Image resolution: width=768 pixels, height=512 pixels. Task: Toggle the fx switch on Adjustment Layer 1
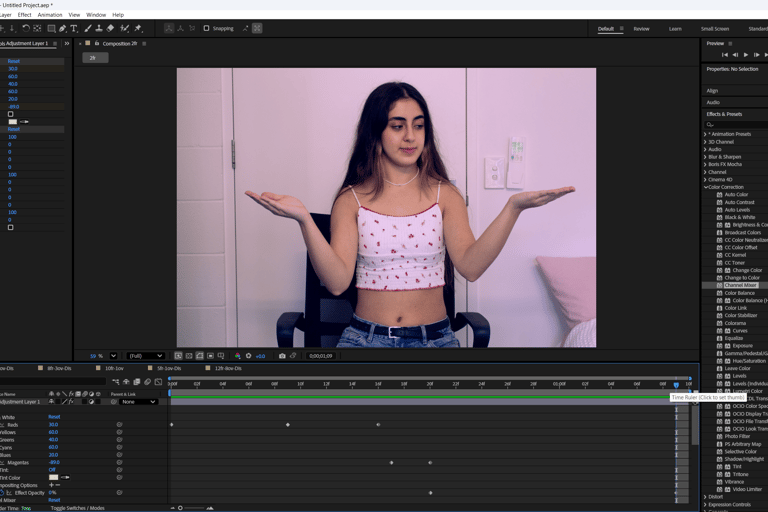click(71, 402)
